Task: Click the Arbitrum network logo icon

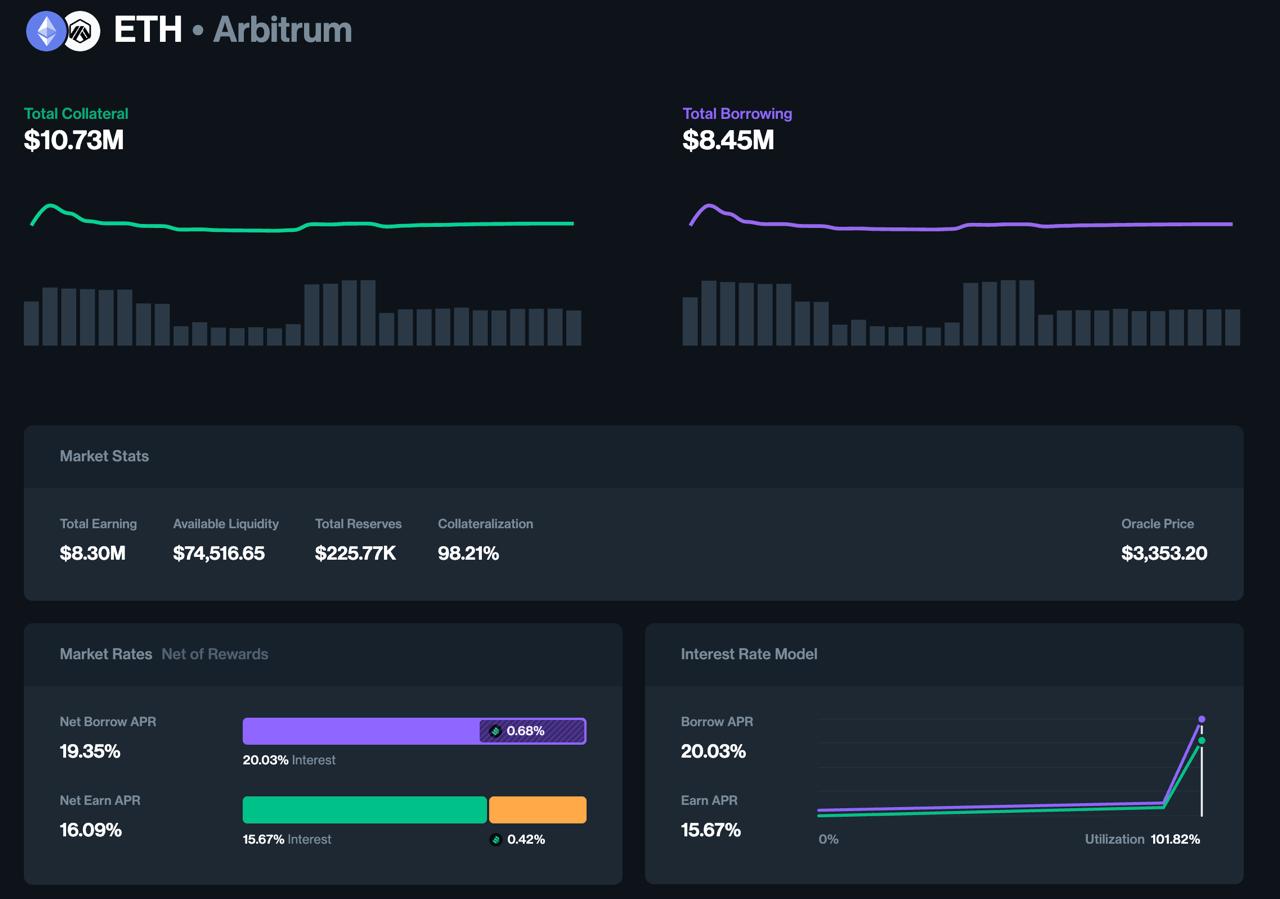Action: point(82,32)
